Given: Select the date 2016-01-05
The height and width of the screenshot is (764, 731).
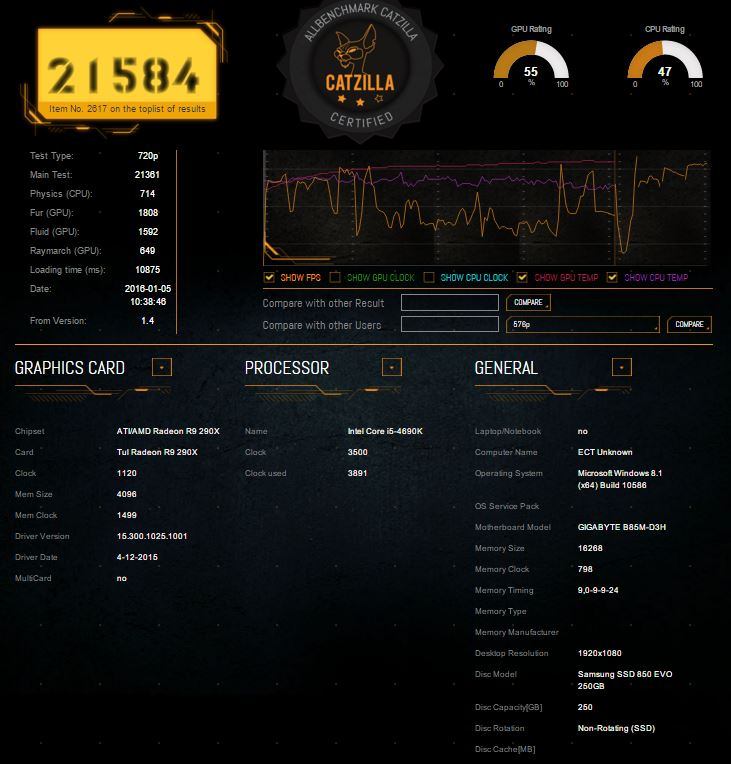Looking at the screenshot, I should tap(148, 288).
